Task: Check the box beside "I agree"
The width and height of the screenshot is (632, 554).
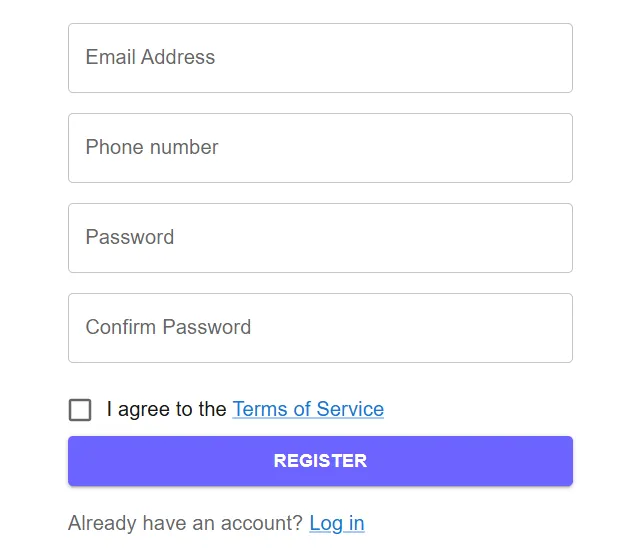Action: (x=80, y=410)
